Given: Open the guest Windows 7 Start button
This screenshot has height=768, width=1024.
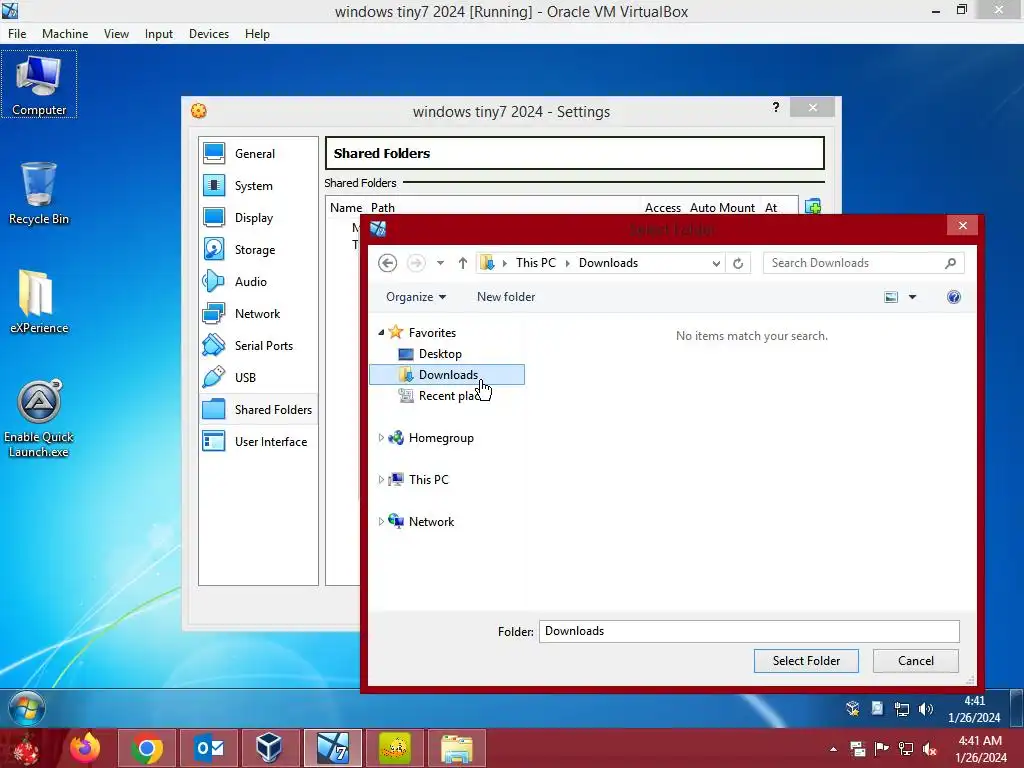Looking at the screenshot, I should [x=27, y=708].
